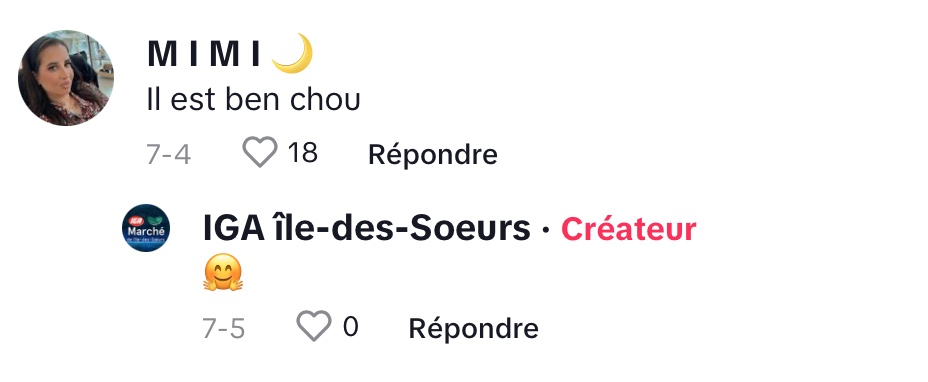This screenshot has width=928, height=382.
Task: Open MIMI's profile picture
Action: click(x=66, y=78)
